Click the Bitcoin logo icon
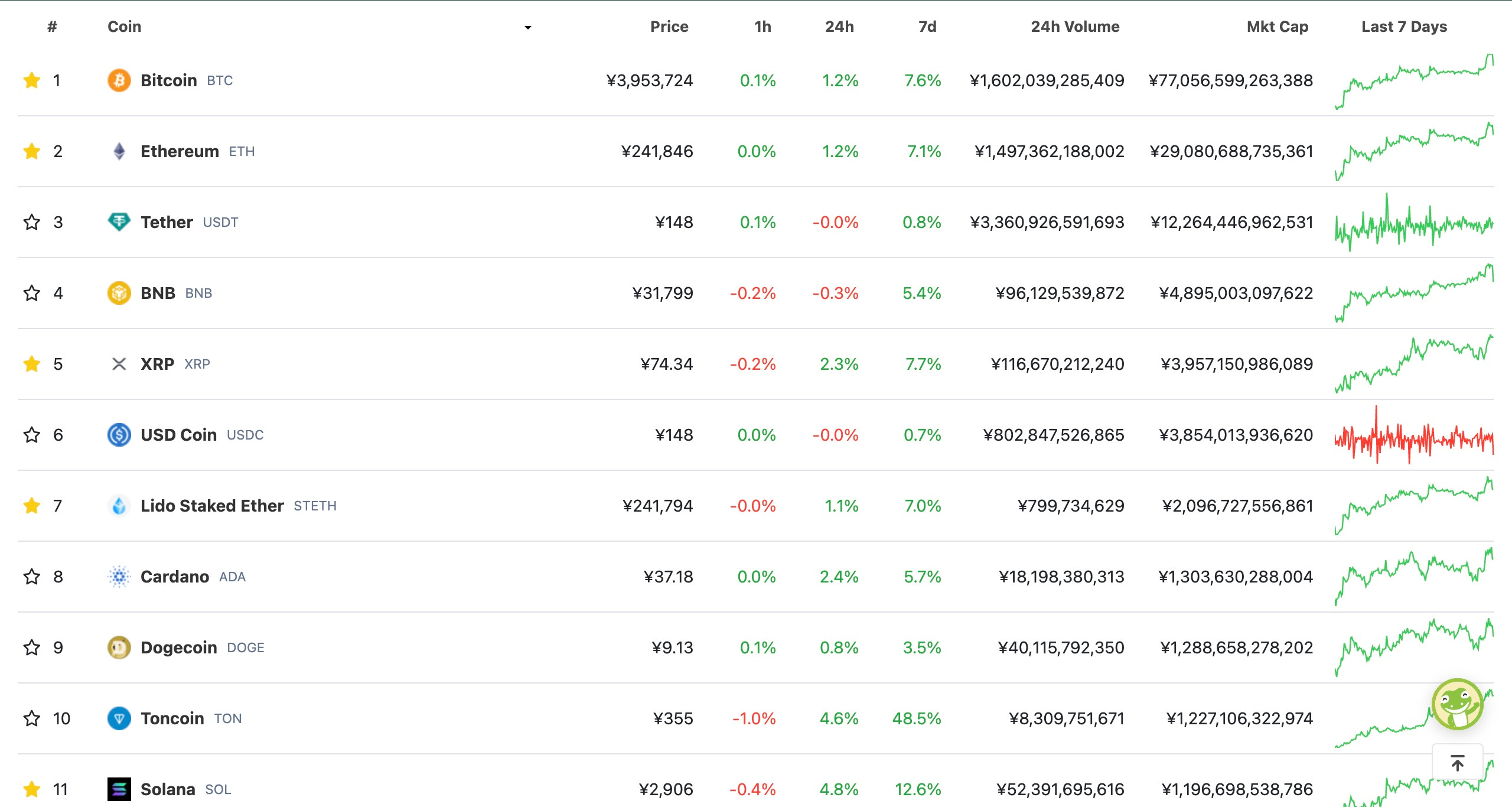This screenshot has width=1512, height=807. 119,80
